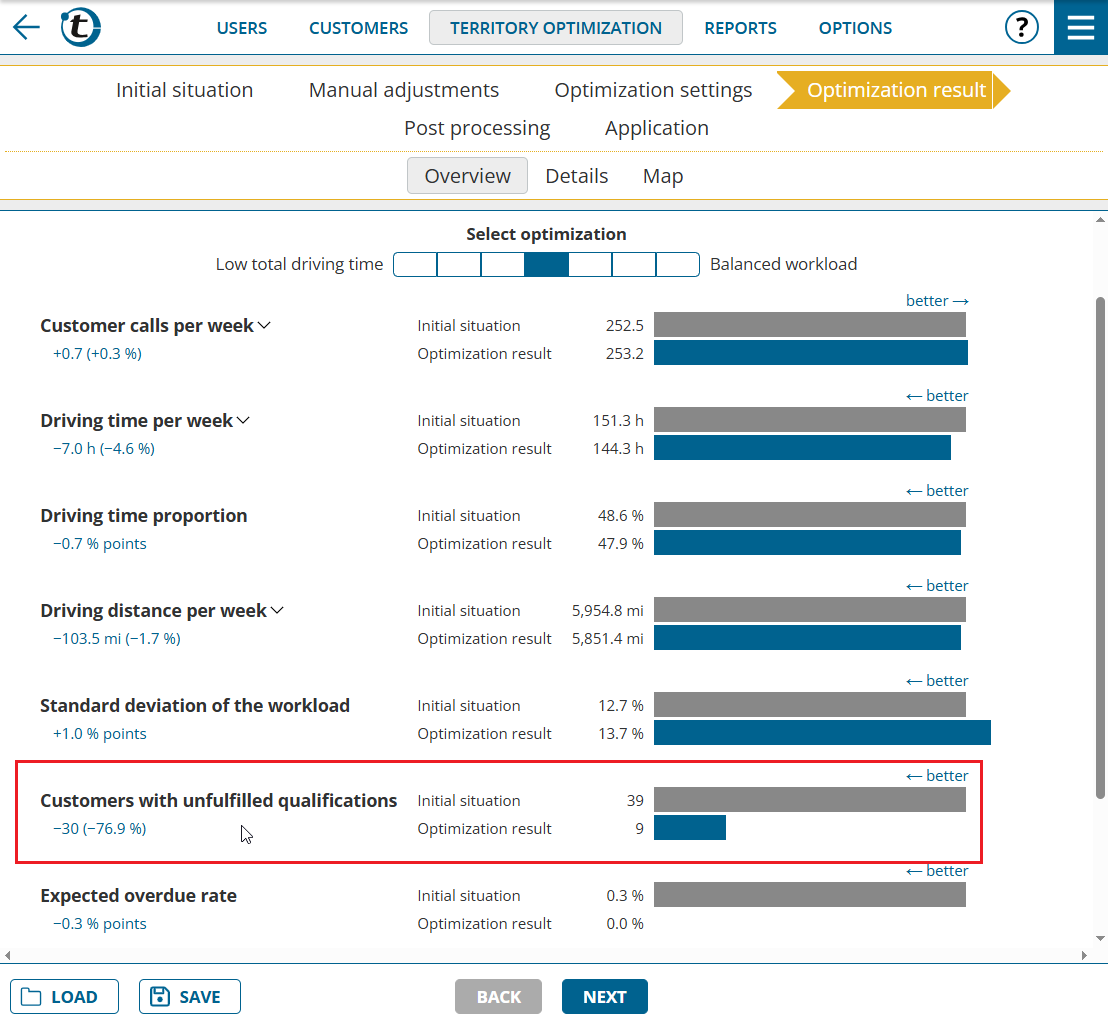Click the portatour logo icon
The height and width of the screenshot is (1029, 1108).
[80, 27]
